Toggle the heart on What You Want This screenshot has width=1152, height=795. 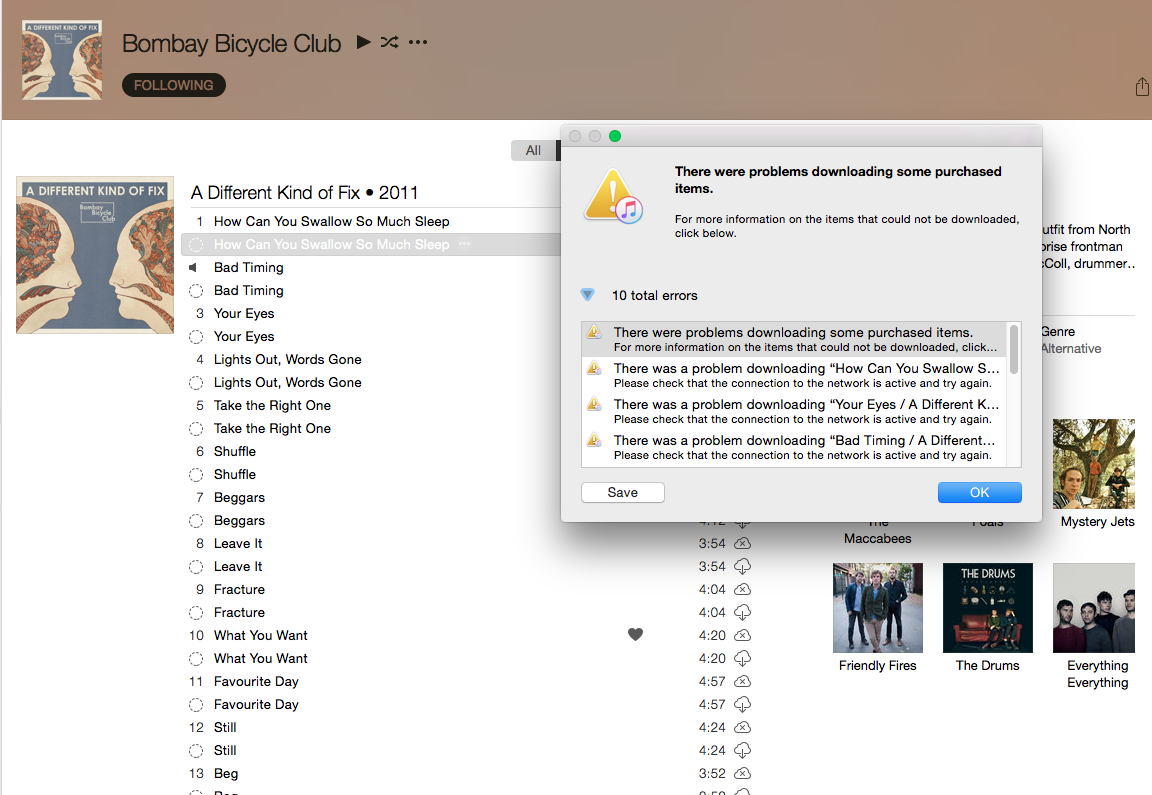[x=636, y=635]
